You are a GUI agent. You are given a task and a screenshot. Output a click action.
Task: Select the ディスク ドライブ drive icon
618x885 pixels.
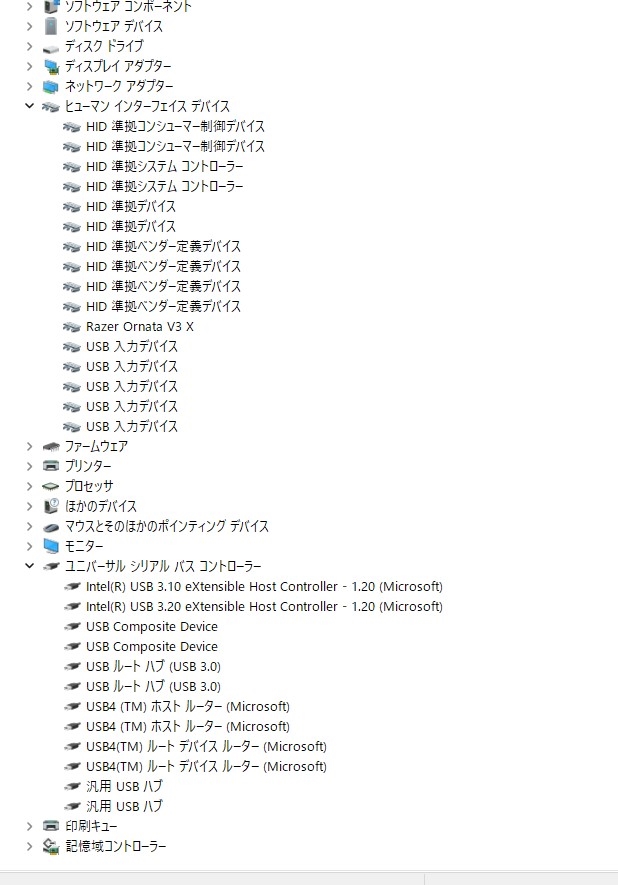(x=51, y=49)
